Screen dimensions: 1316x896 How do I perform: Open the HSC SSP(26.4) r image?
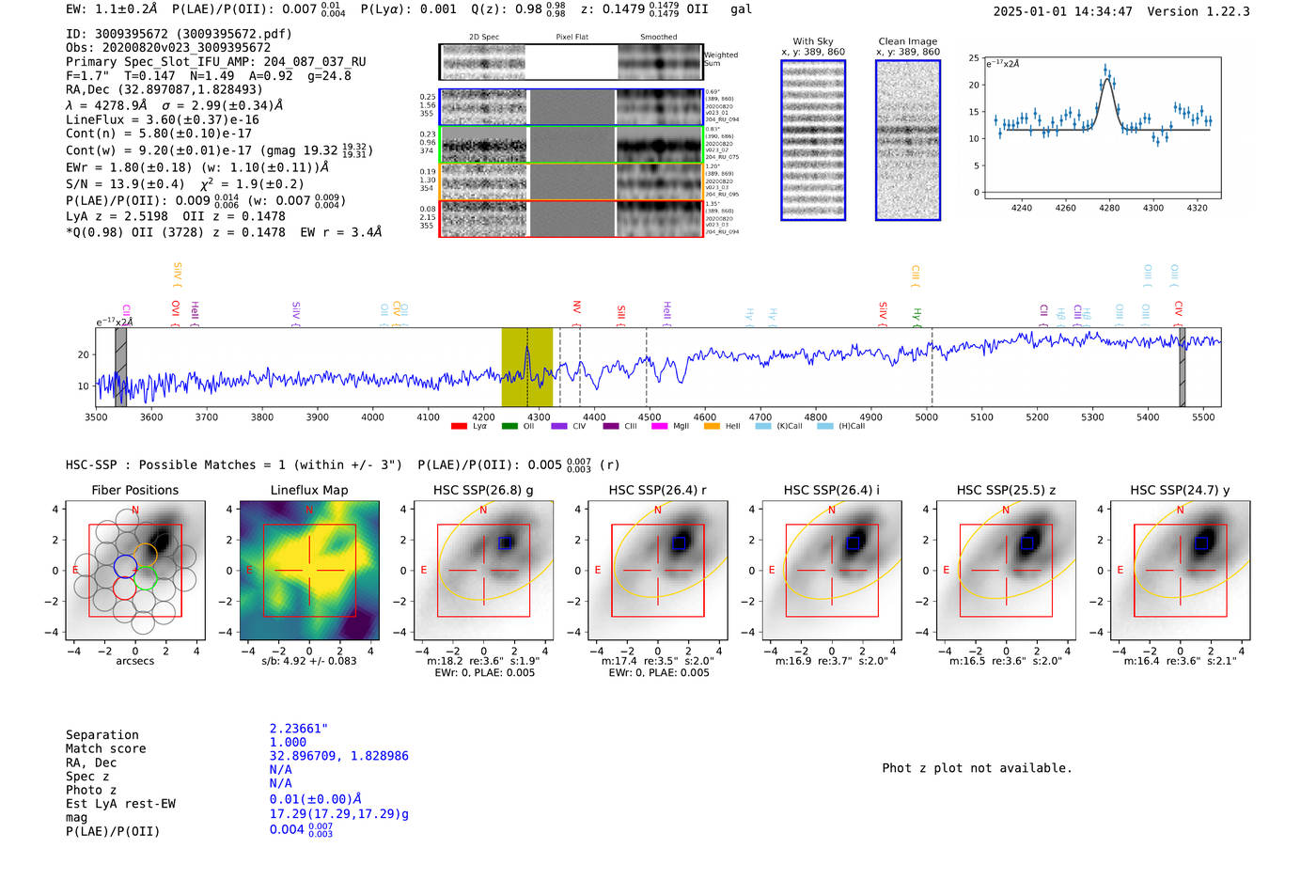pyautogui.click(x=658, y=571)
